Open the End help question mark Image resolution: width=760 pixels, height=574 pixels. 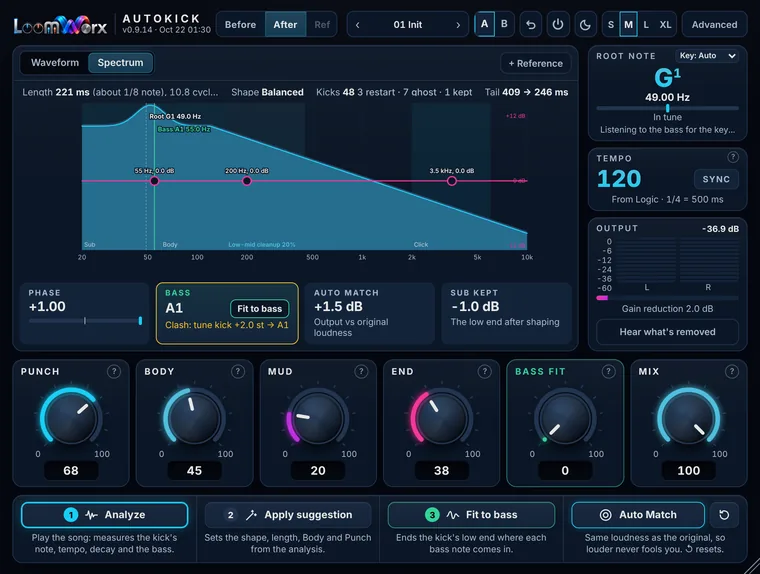click(484, 371)
